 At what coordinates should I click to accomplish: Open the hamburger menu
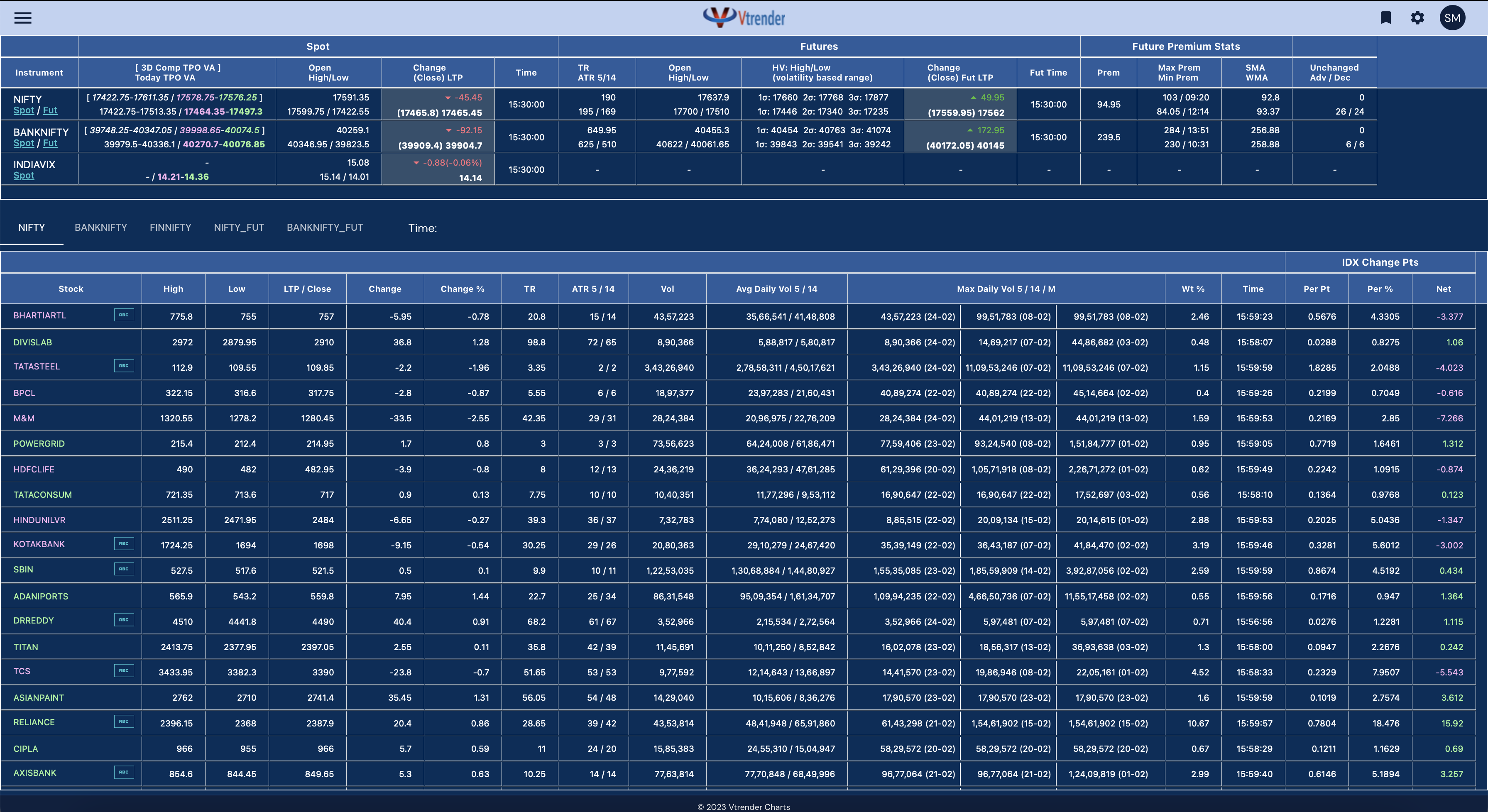[x=23, y=18]
